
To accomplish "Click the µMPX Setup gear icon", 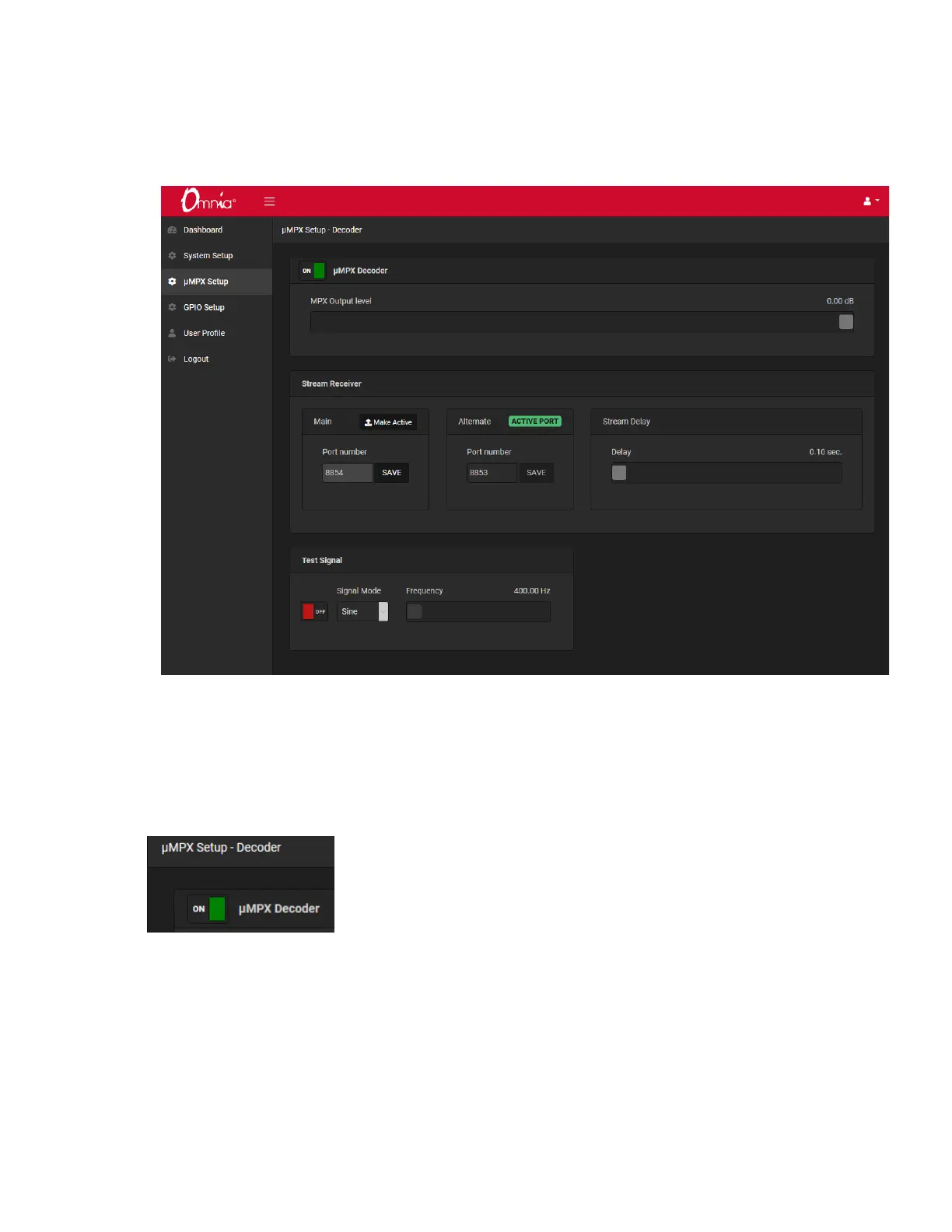I will point(173,282).
